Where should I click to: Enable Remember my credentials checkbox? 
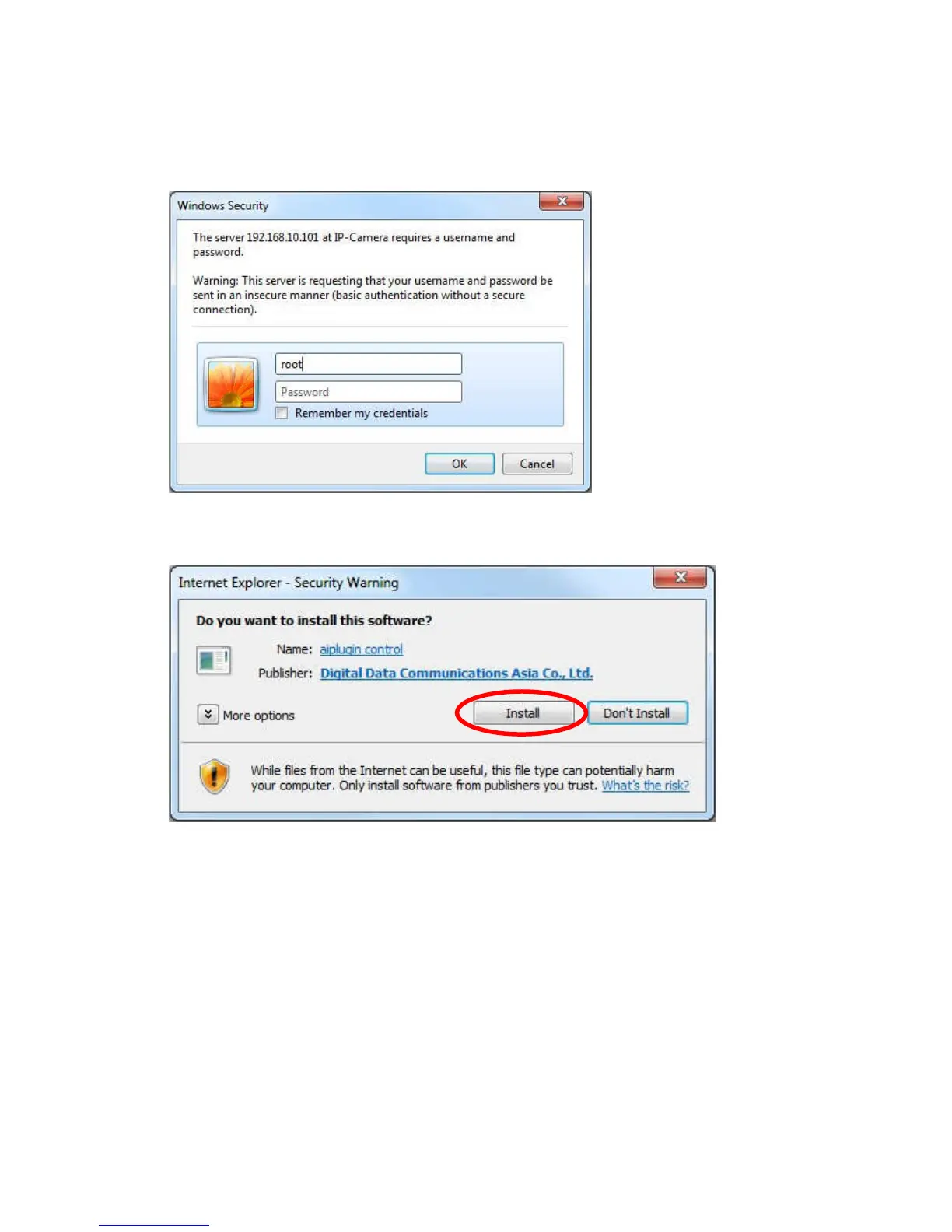(282, 413)
